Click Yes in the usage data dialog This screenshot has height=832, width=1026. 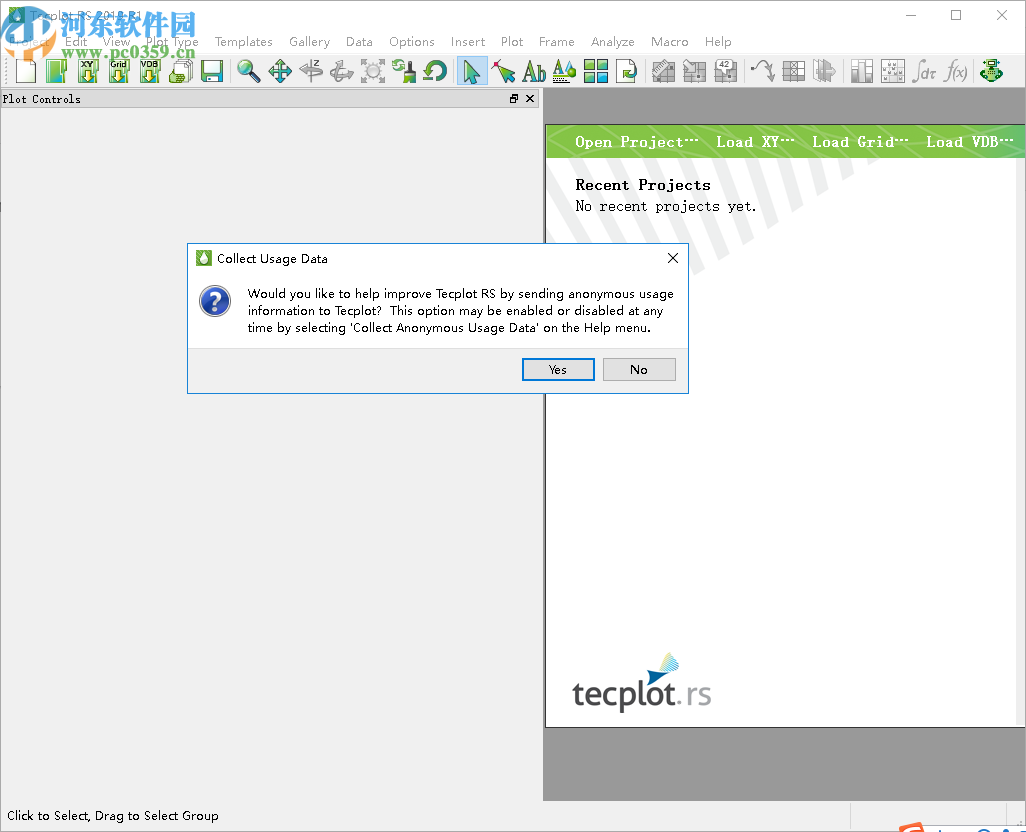tap(558, 369)
